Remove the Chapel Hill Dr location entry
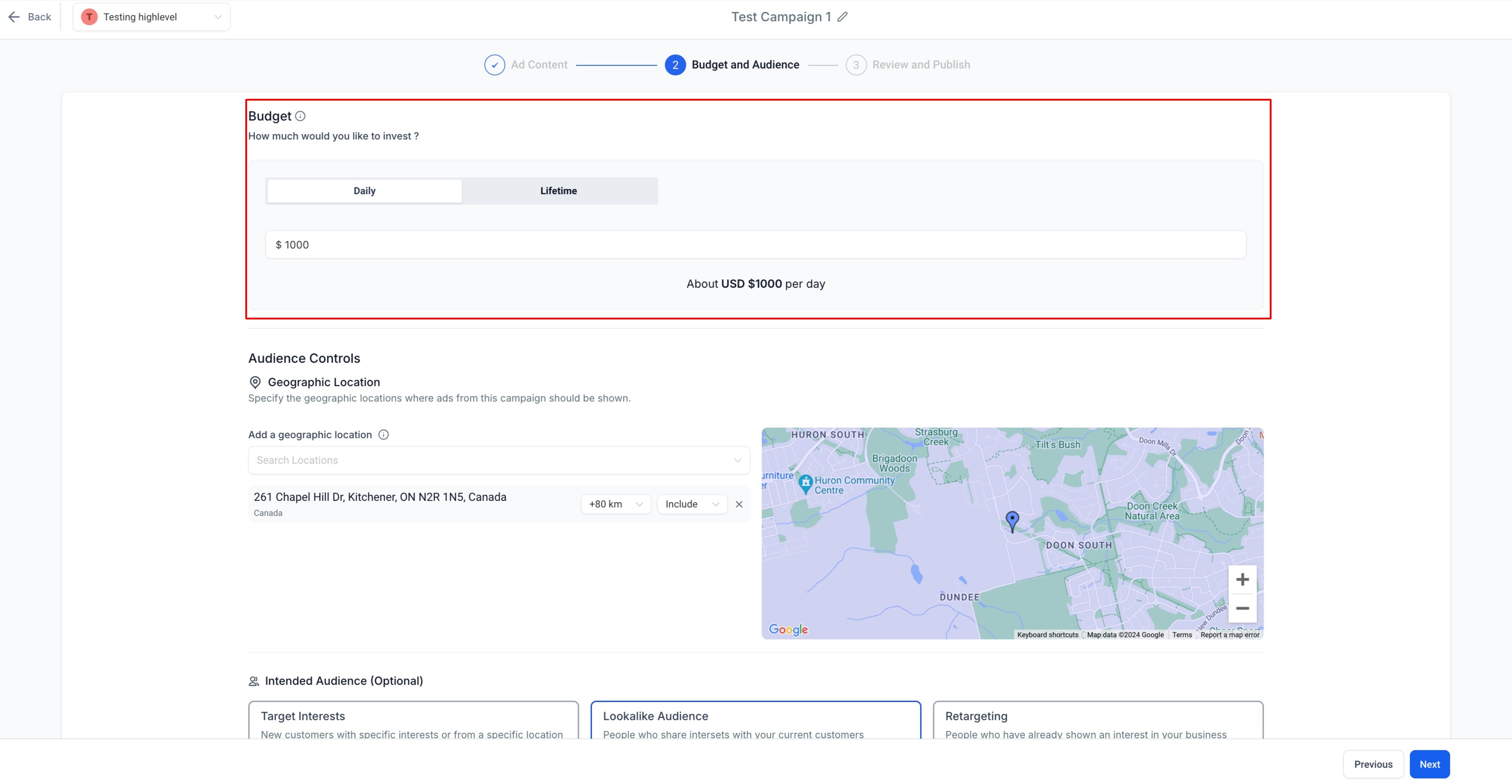Image resolution: width=1512 pixels, height=784 pixels. coord(739,504)
